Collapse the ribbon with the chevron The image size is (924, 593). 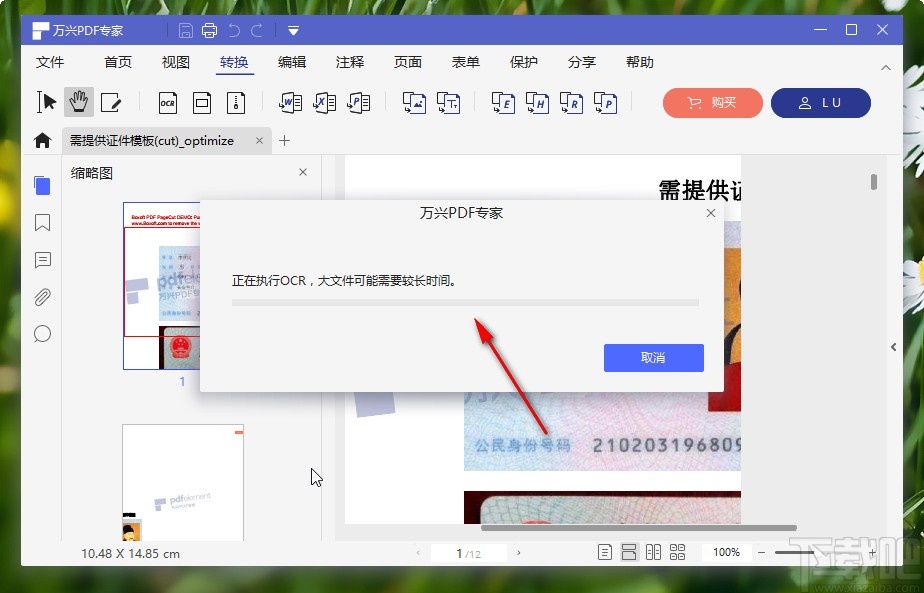886,67
